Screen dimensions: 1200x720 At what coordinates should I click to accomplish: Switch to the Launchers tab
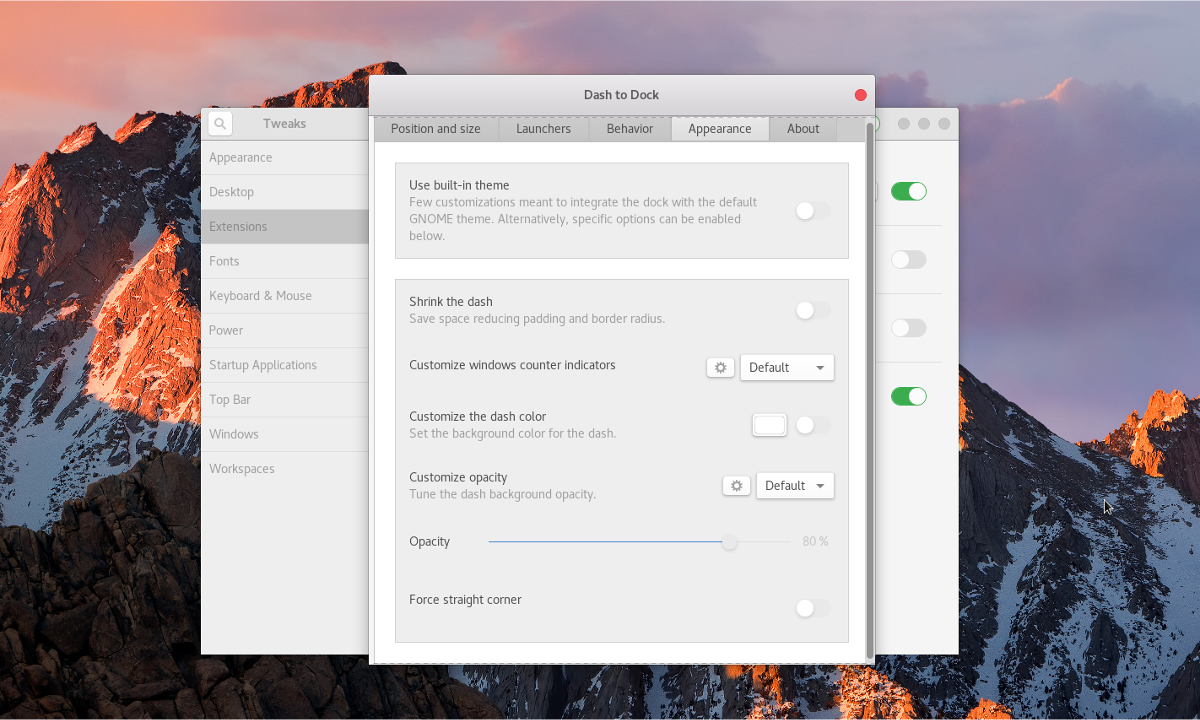[543, 128]
